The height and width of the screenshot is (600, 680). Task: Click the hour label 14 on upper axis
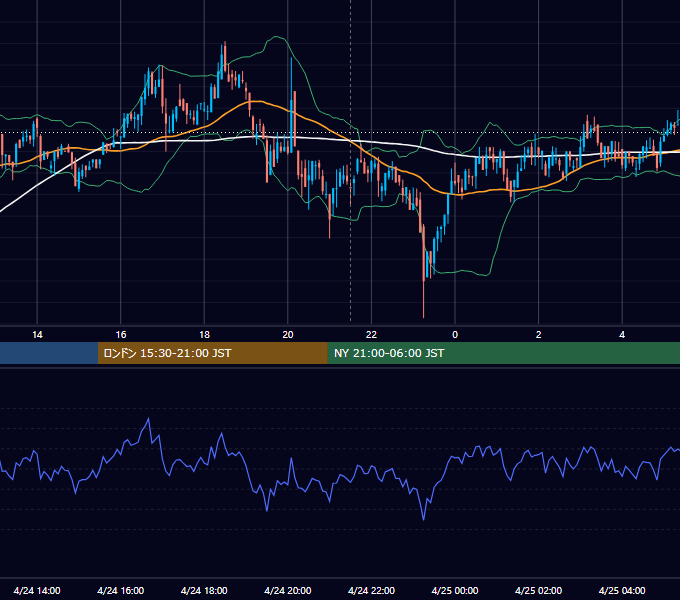click(x=37, y=335)
